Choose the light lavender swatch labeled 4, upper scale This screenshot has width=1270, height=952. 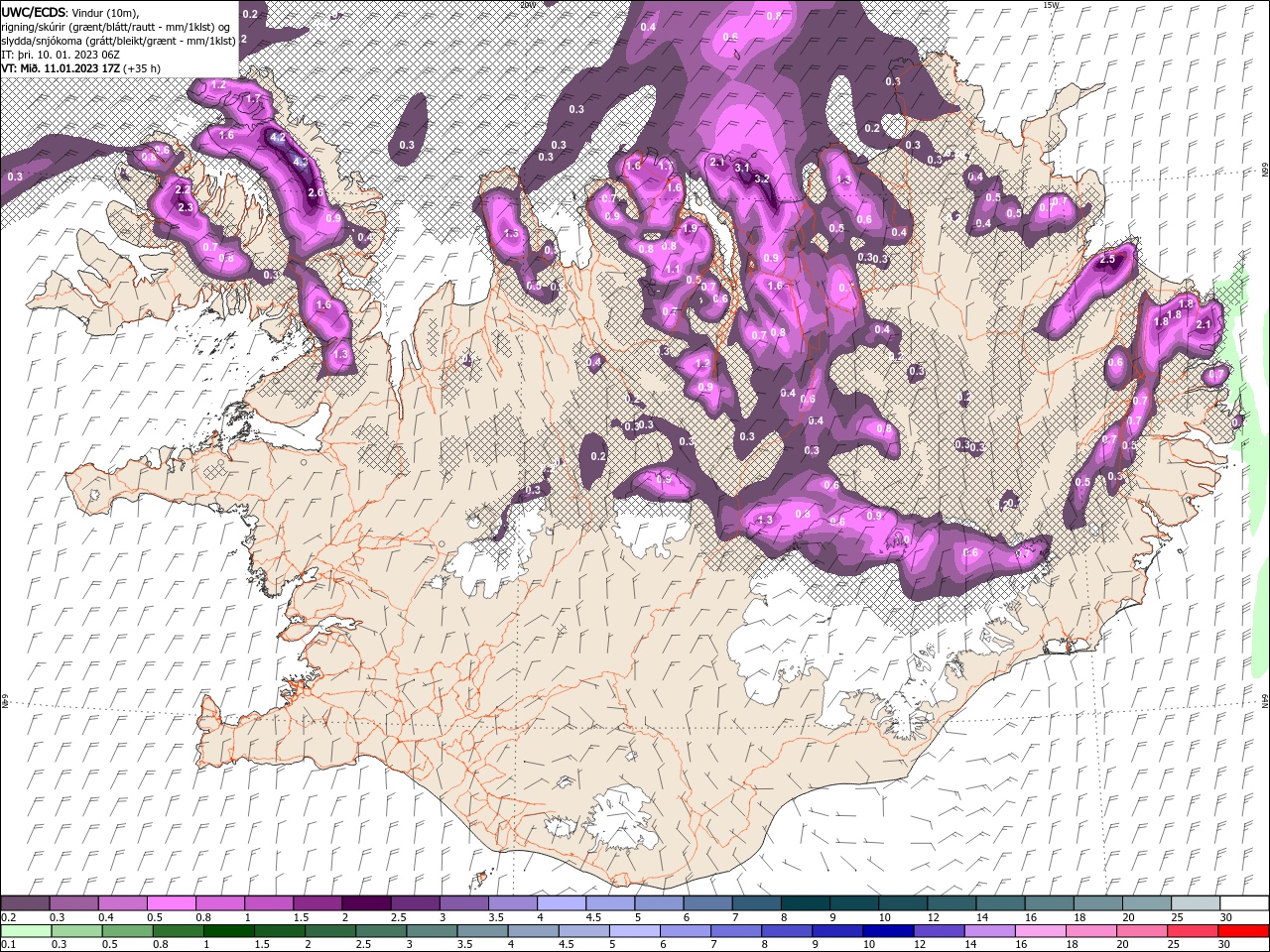[x=561, y=903]
